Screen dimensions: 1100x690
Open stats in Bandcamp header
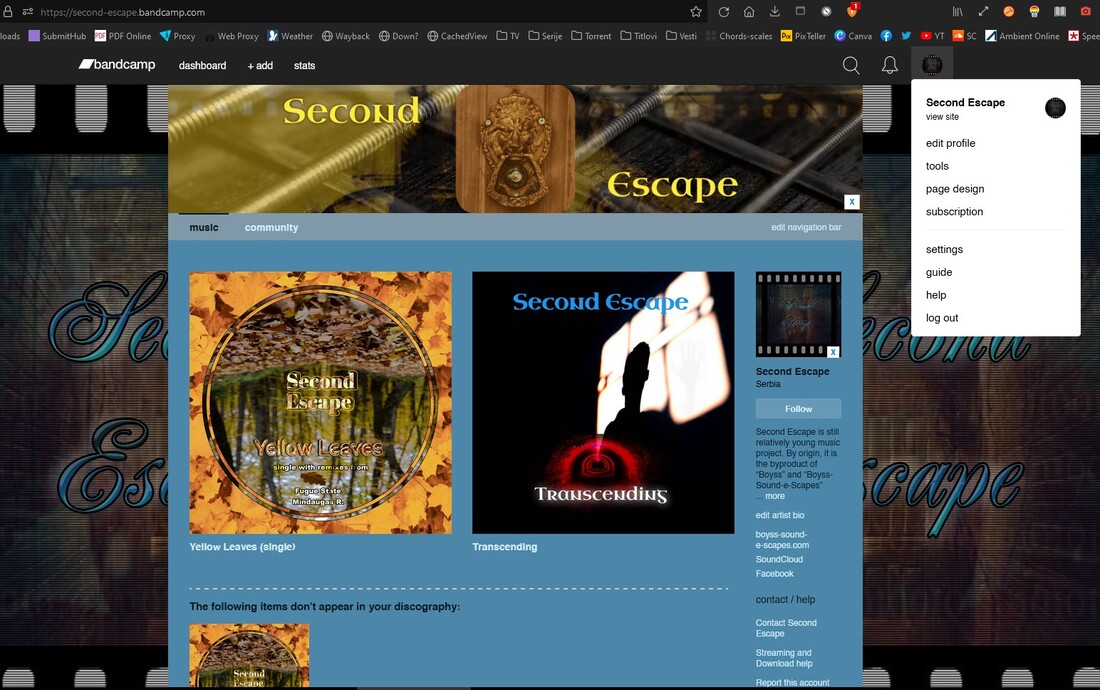(x=304, y=65)
